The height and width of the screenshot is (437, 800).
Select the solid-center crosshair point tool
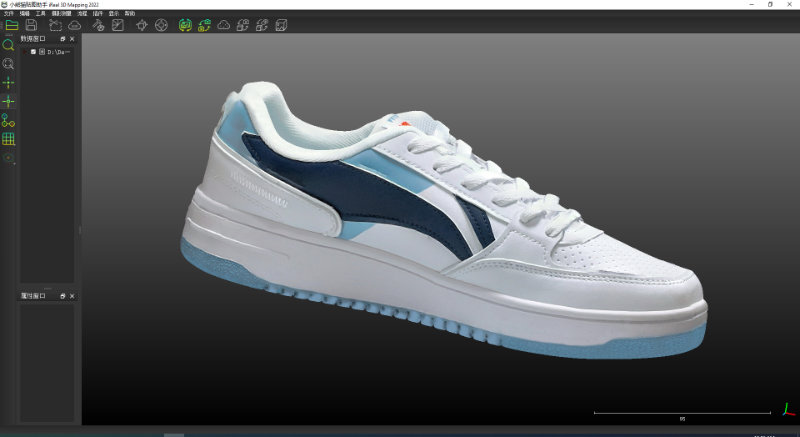coord(8,83)
